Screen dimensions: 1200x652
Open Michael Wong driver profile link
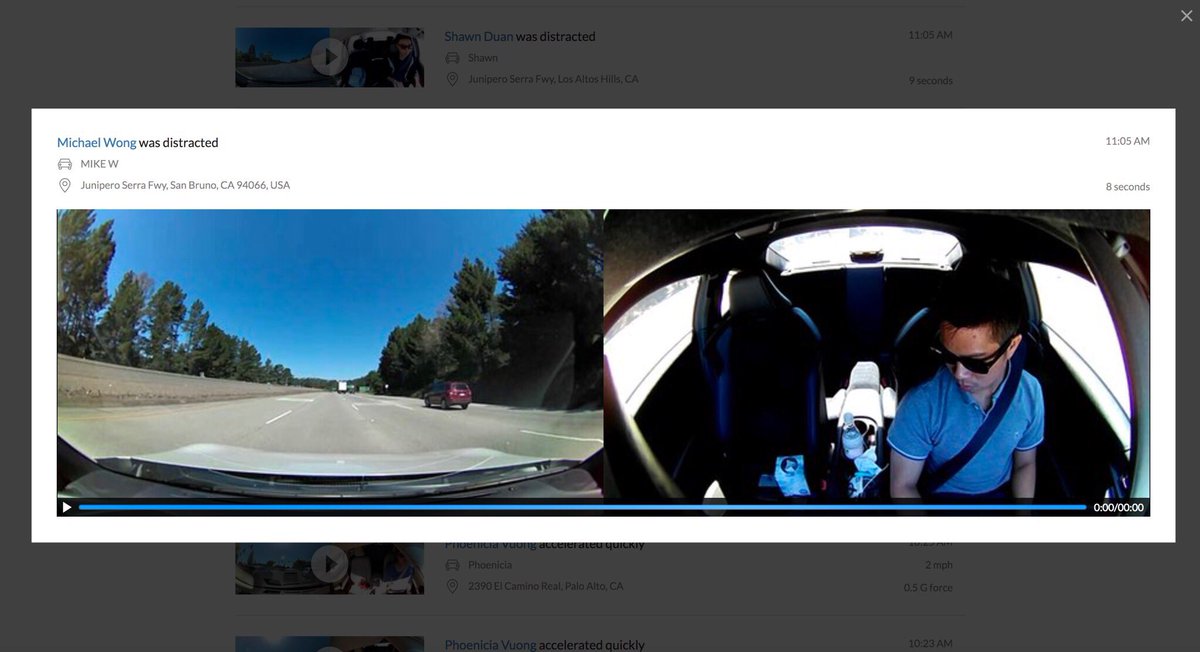96,143
